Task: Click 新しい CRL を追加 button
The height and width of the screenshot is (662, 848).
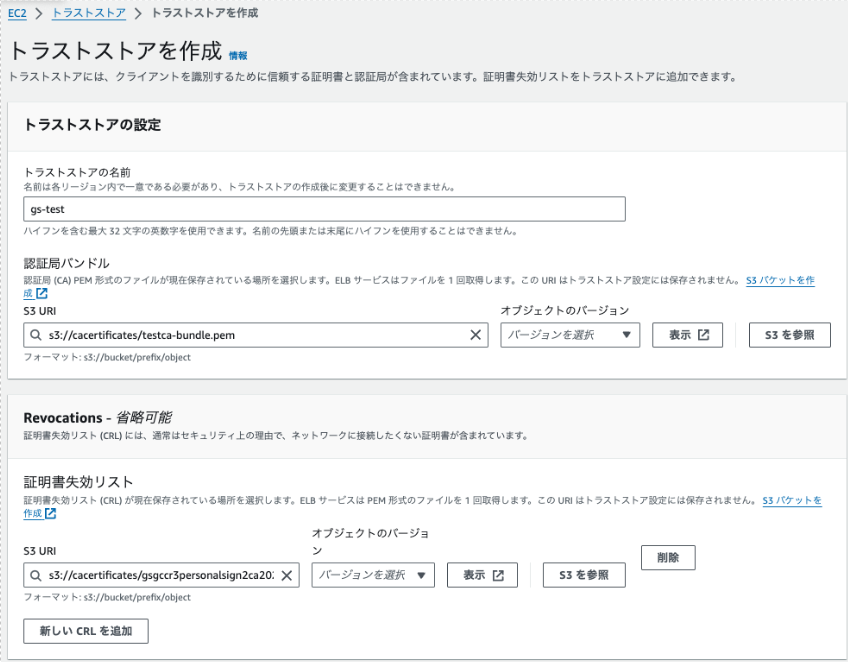Action: (x=85, y=631)
